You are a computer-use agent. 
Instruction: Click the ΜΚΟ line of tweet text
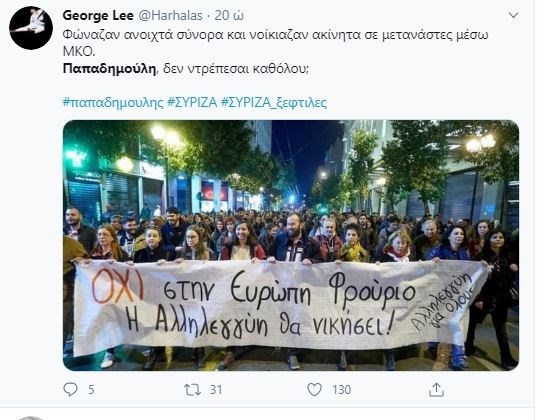[x=79, y=52]
